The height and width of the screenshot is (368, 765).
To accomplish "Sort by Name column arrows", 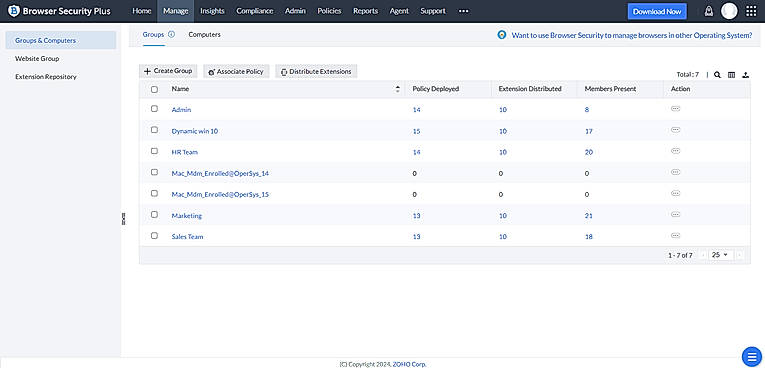I will coord(398,89).
